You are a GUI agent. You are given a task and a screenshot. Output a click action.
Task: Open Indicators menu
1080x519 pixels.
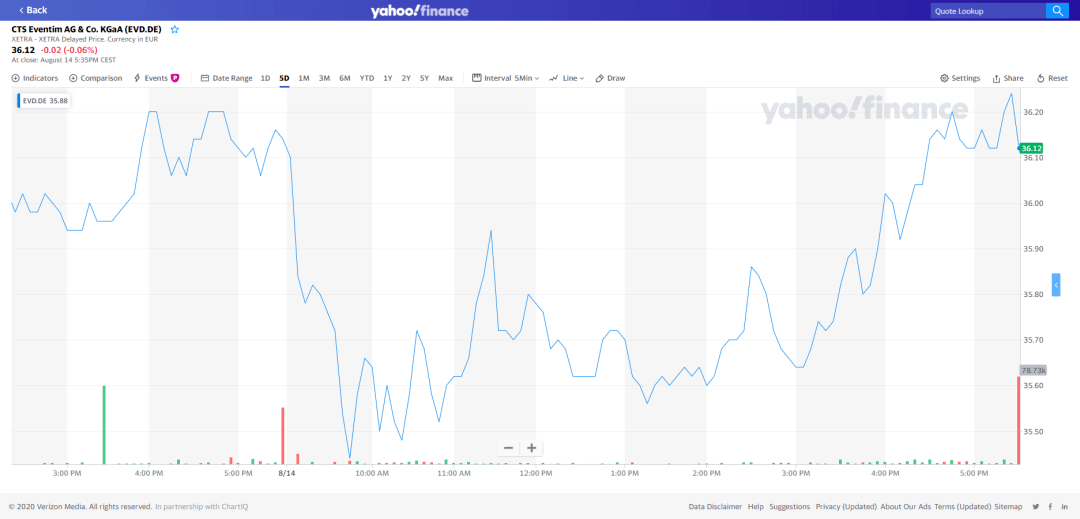pos(35,78)
